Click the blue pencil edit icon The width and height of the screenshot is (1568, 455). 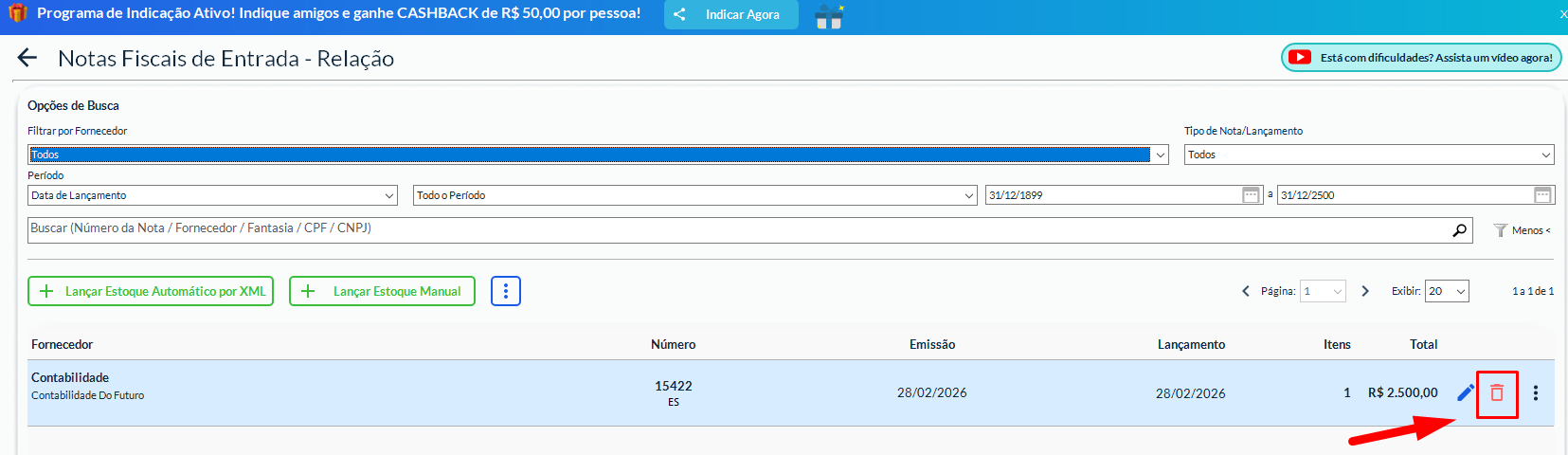[x=1466, y=392]
